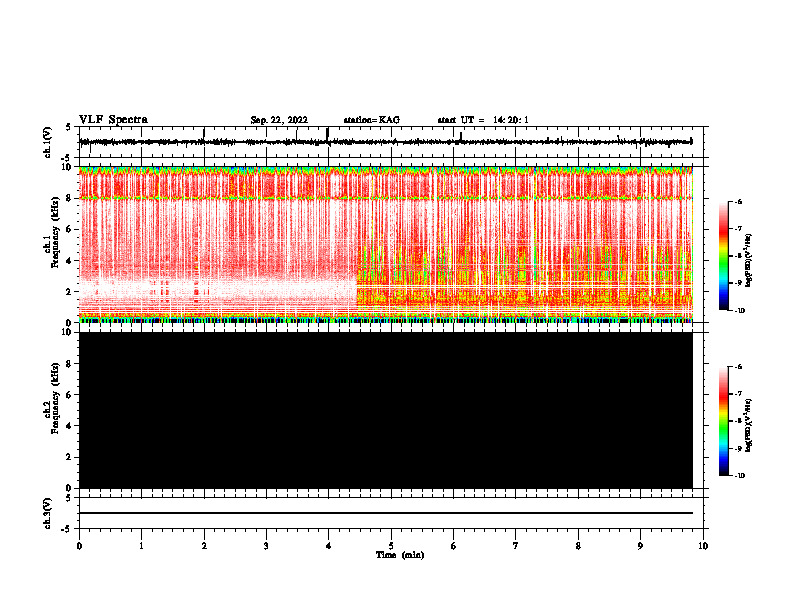Click time axis tick label "7"
This screenshot has height=612, width=792.
(x=516, y=546)
